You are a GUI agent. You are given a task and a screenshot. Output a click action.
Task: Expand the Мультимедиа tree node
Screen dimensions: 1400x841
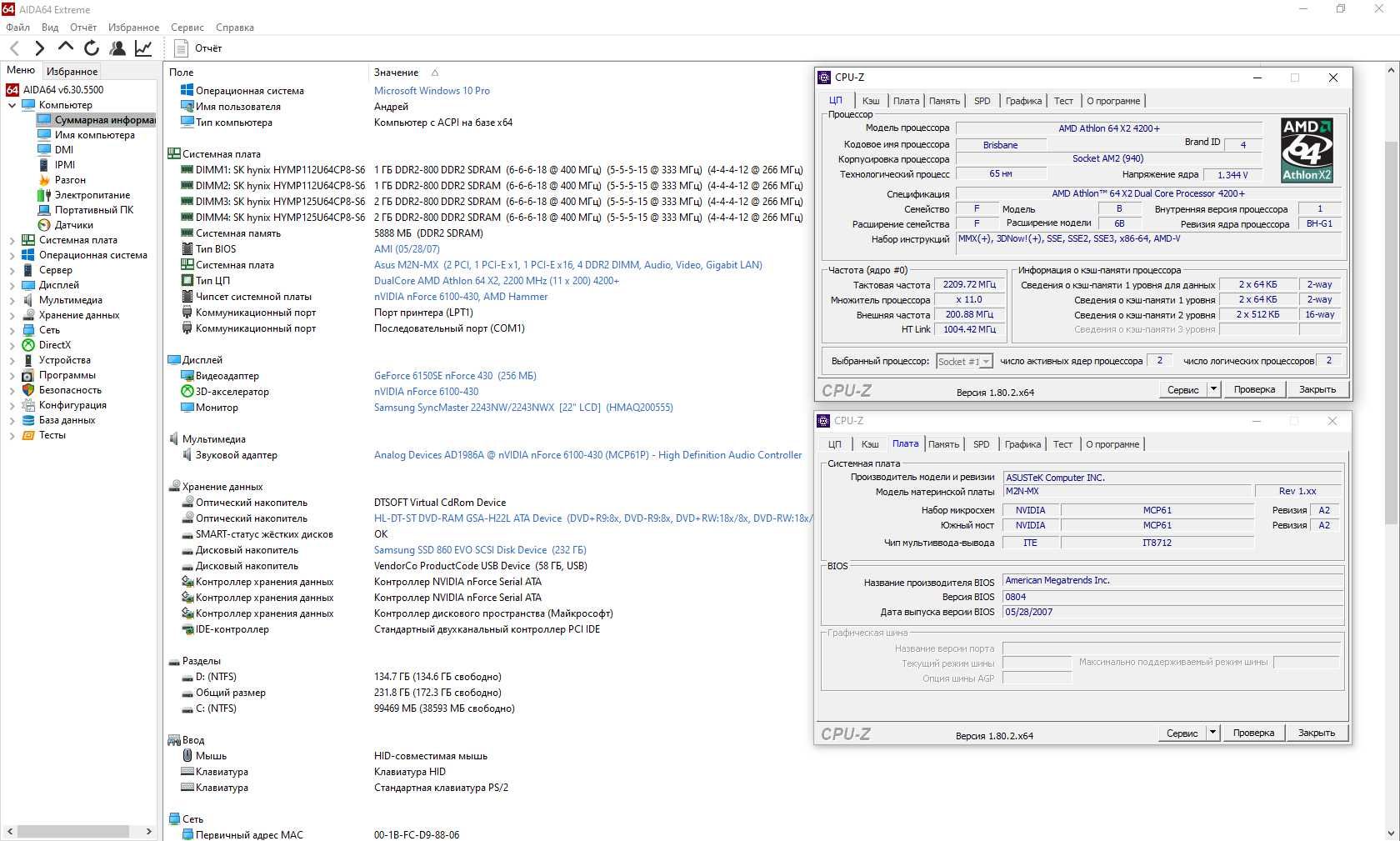tap(12, 300)
